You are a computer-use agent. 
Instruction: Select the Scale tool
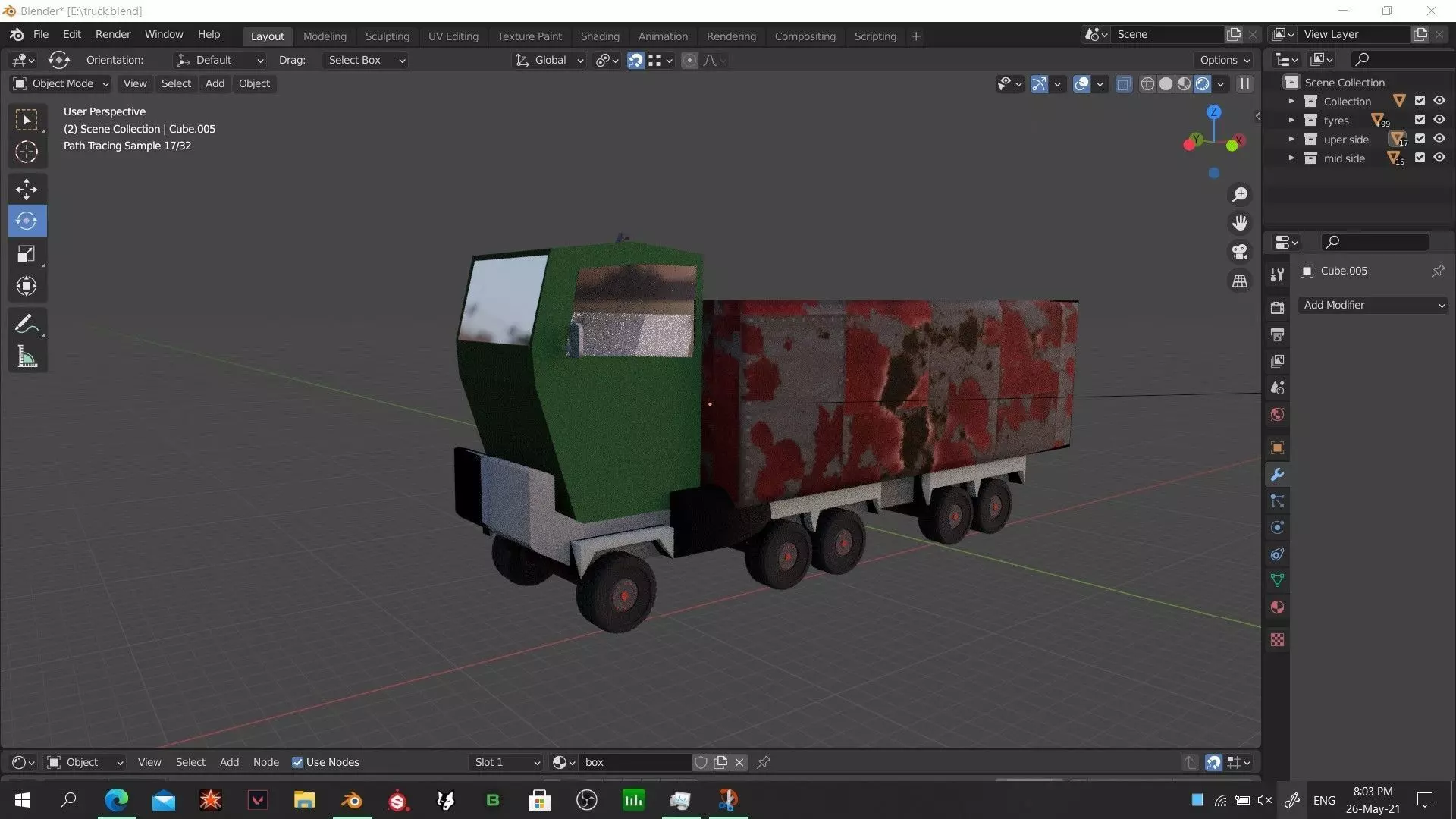point(27,253)
